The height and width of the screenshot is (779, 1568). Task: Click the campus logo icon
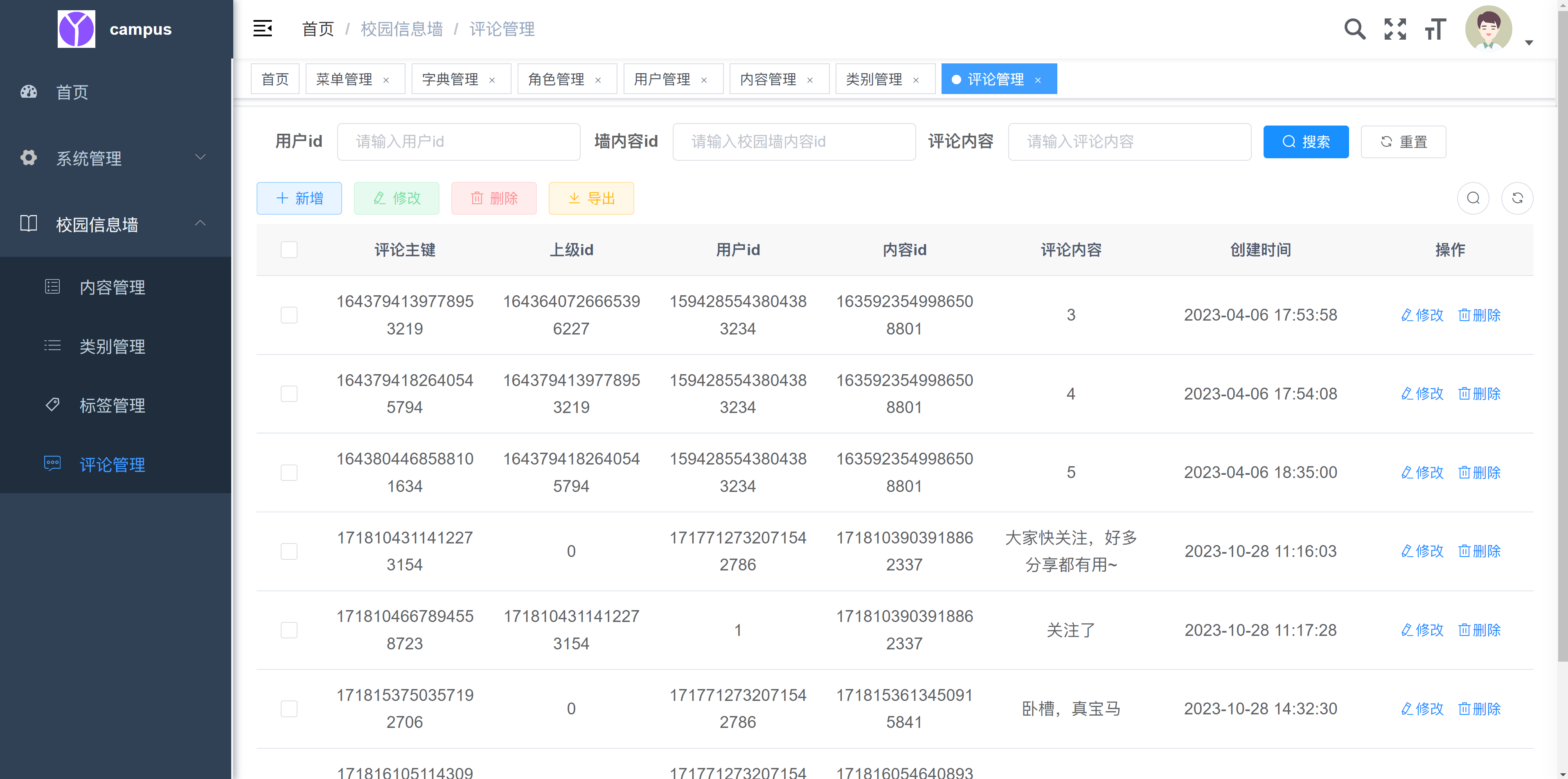pos(76,29)
